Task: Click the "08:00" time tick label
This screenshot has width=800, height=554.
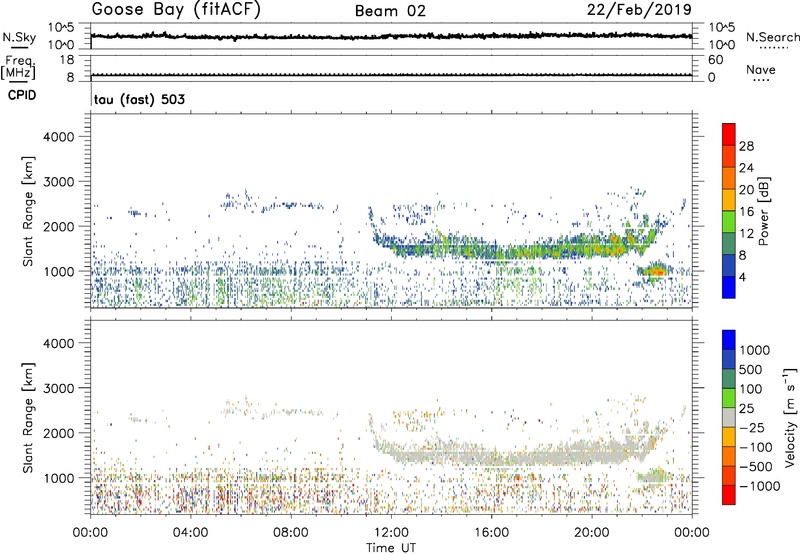Action: coord(291,533)
